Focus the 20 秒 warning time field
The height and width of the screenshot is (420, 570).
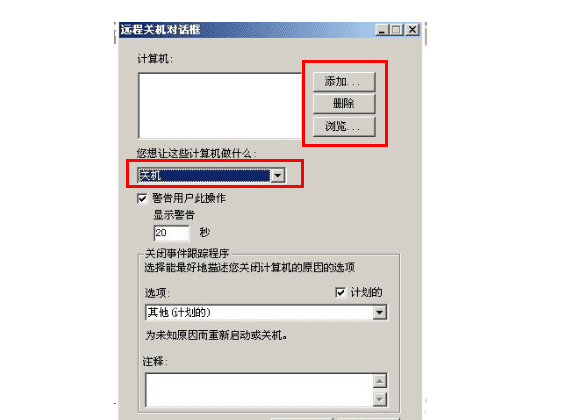pyautogui.click(x=172, y=233)
